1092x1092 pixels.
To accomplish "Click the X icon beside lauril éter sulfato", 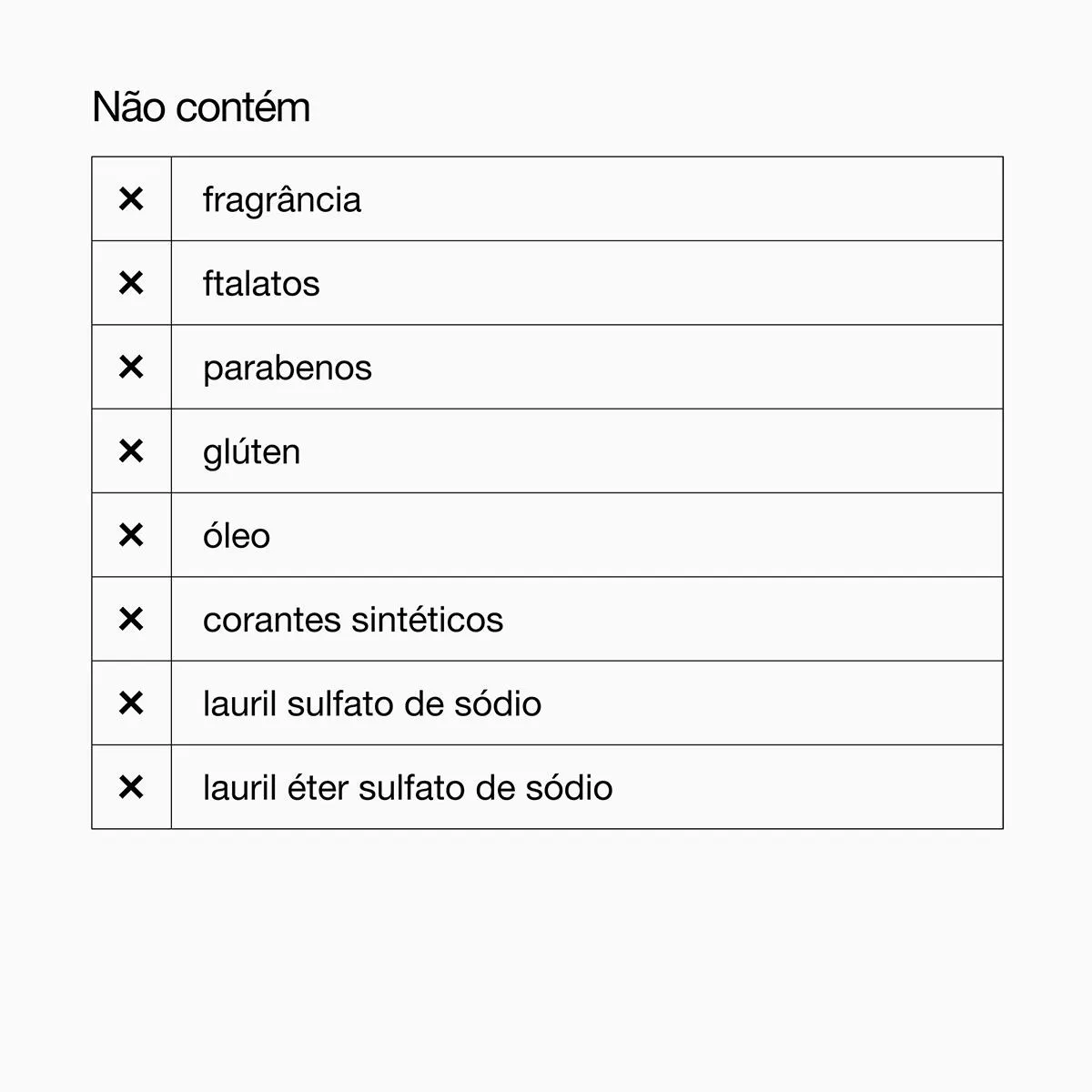I will [x=131, y=787].
